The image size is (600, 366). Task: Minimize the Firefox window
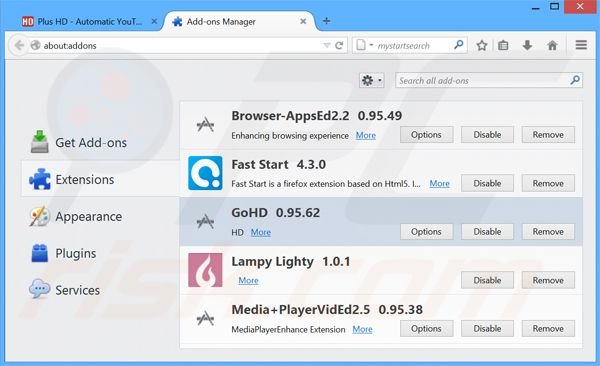[x=535, y=7]
